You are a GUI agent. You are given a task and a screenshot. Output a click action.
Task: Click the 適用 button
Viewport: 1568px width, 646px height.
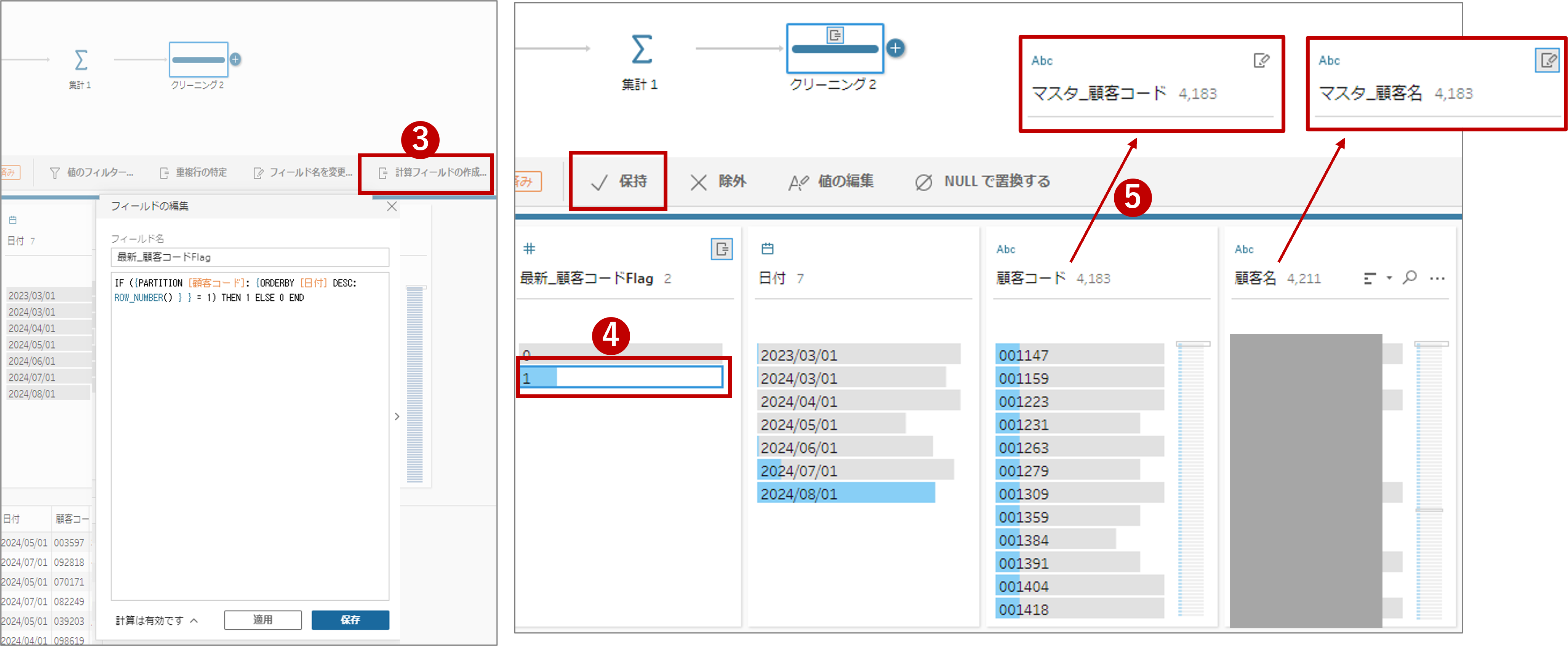coord(263,620)
